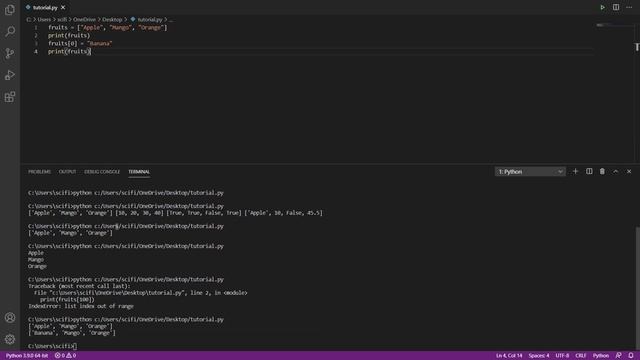
Task: Click 'Users' in the breadcrumb path
Action: pyautogui.click(x=44, y=20)
